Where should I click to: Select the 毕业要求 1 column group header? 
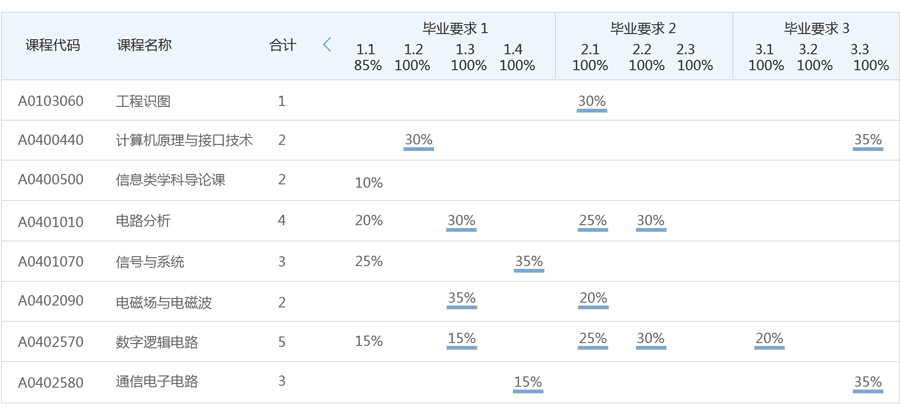(x=455, y=28)
